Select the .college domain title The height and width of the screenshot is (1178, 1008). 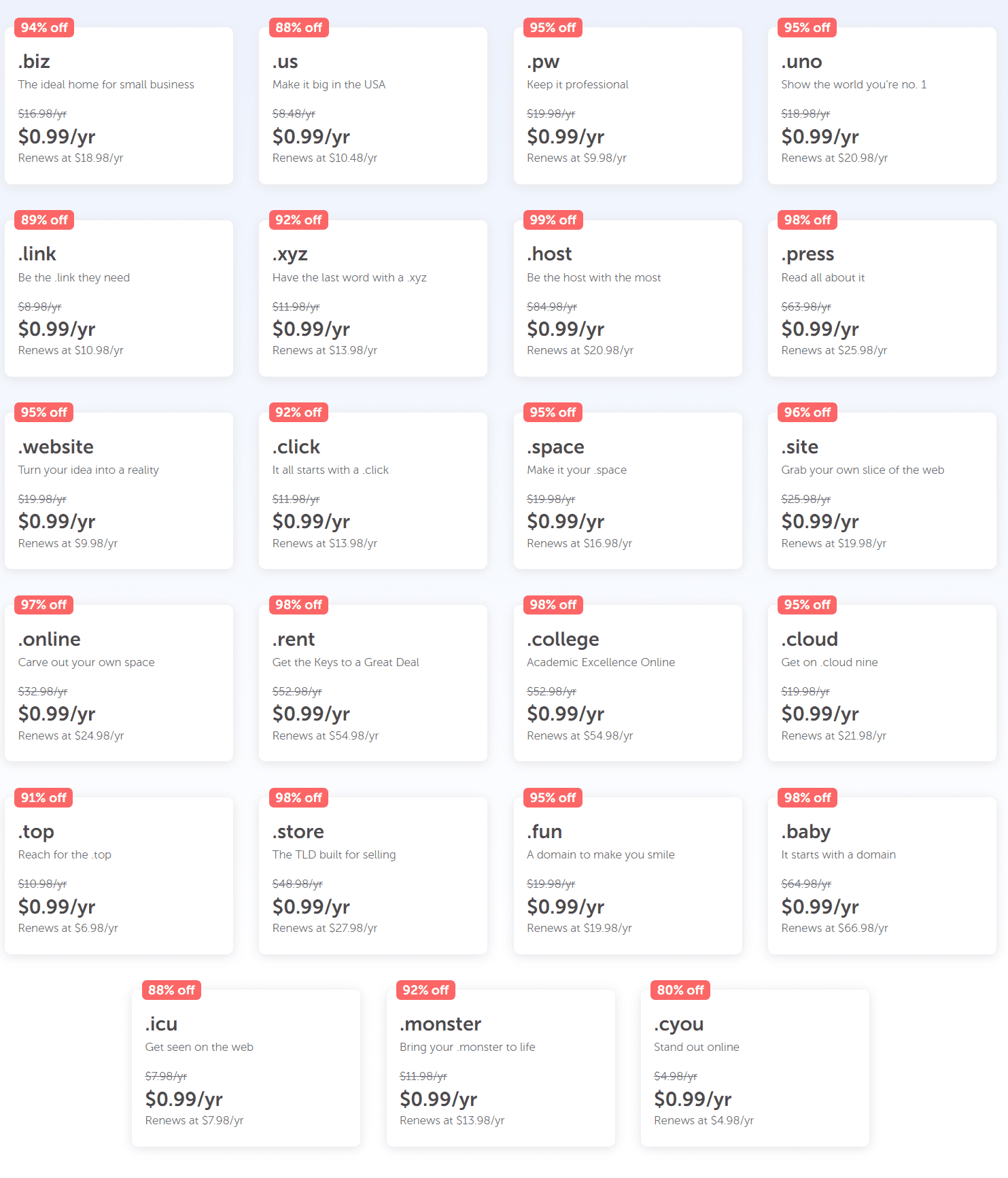pyautogui.click(x=563, y=639)
